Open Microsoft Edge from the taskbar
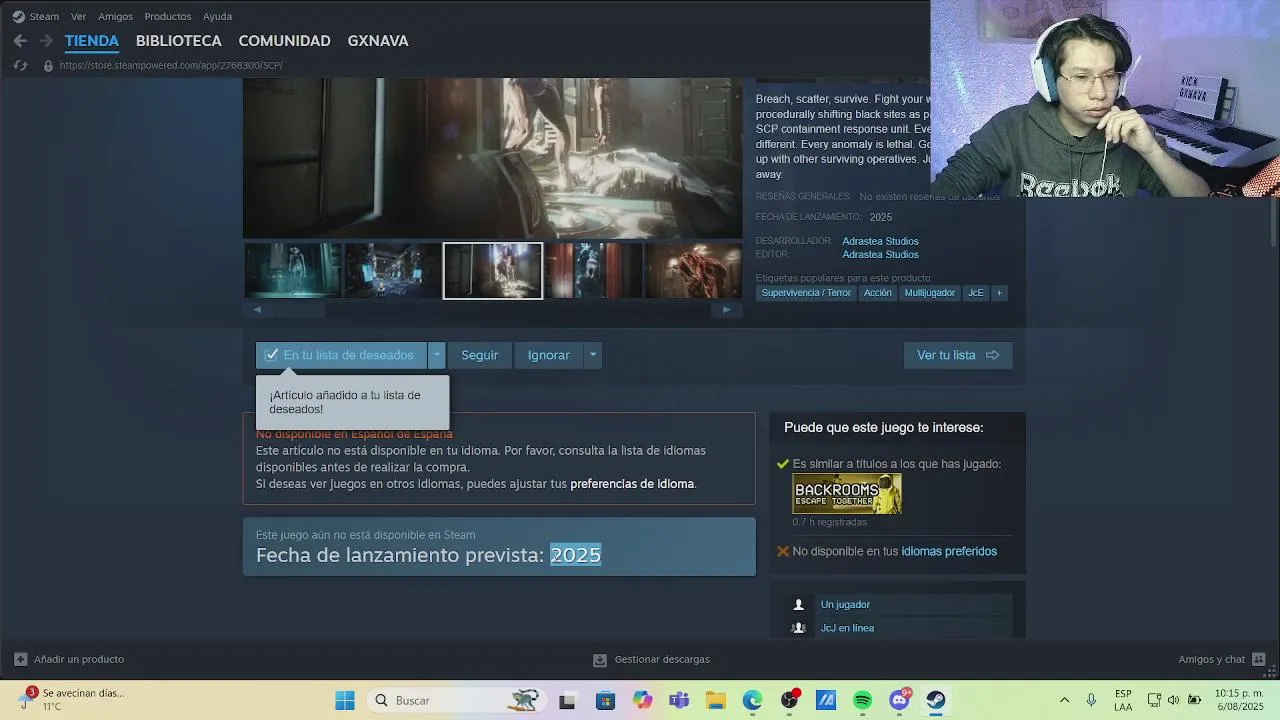This screenshot has width=1280, height=720. (752, 700)
